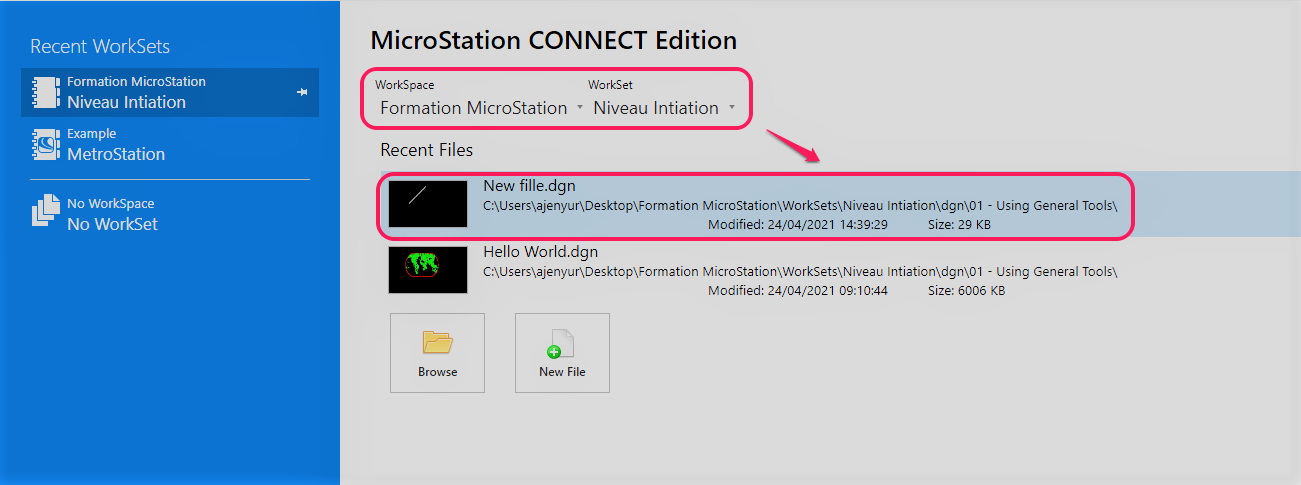Click the New File button label
The image size is (1301, 485).
click(562, 372)
